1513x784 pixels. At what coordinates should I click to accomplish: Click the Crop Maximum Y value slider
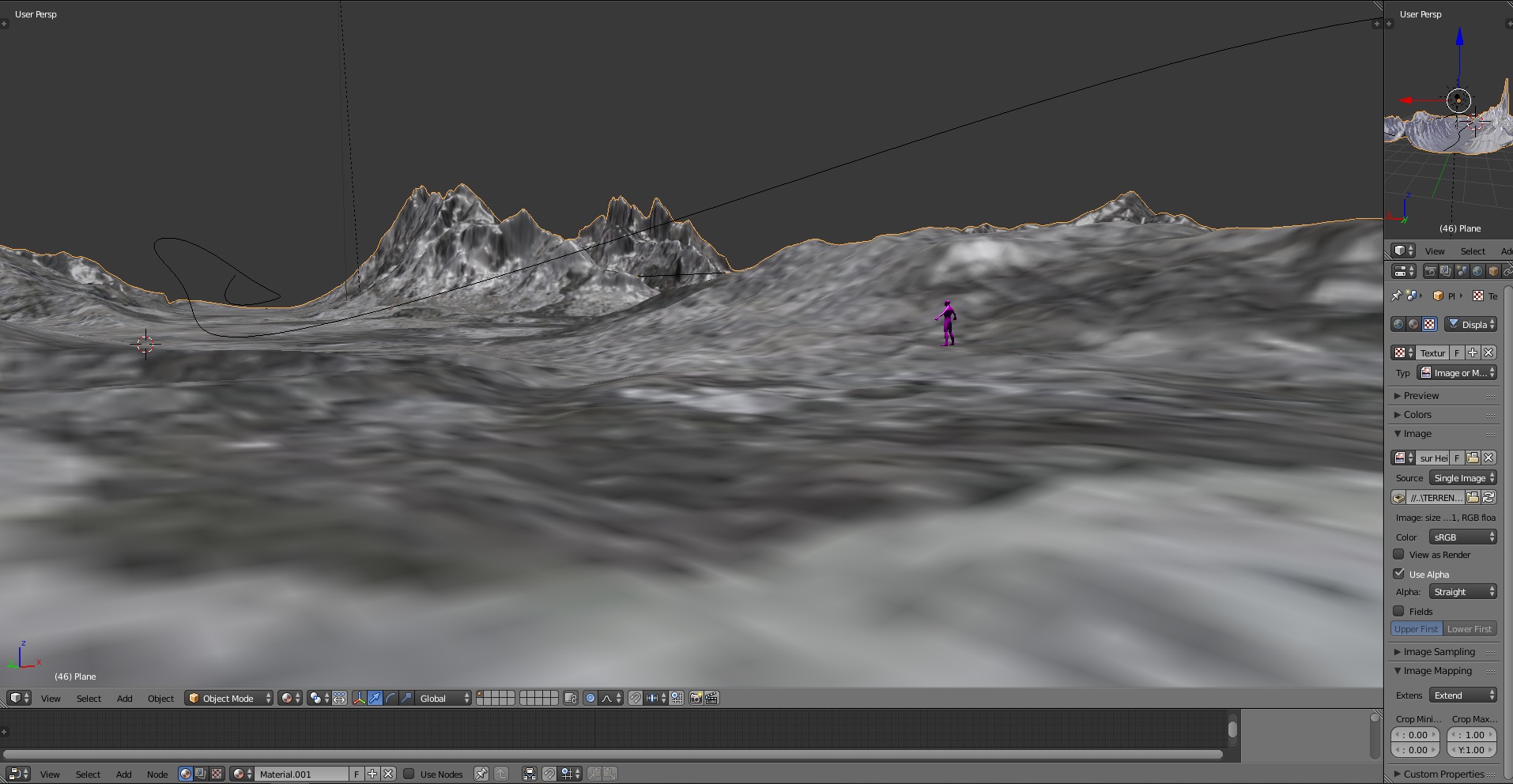[1471, 750]
